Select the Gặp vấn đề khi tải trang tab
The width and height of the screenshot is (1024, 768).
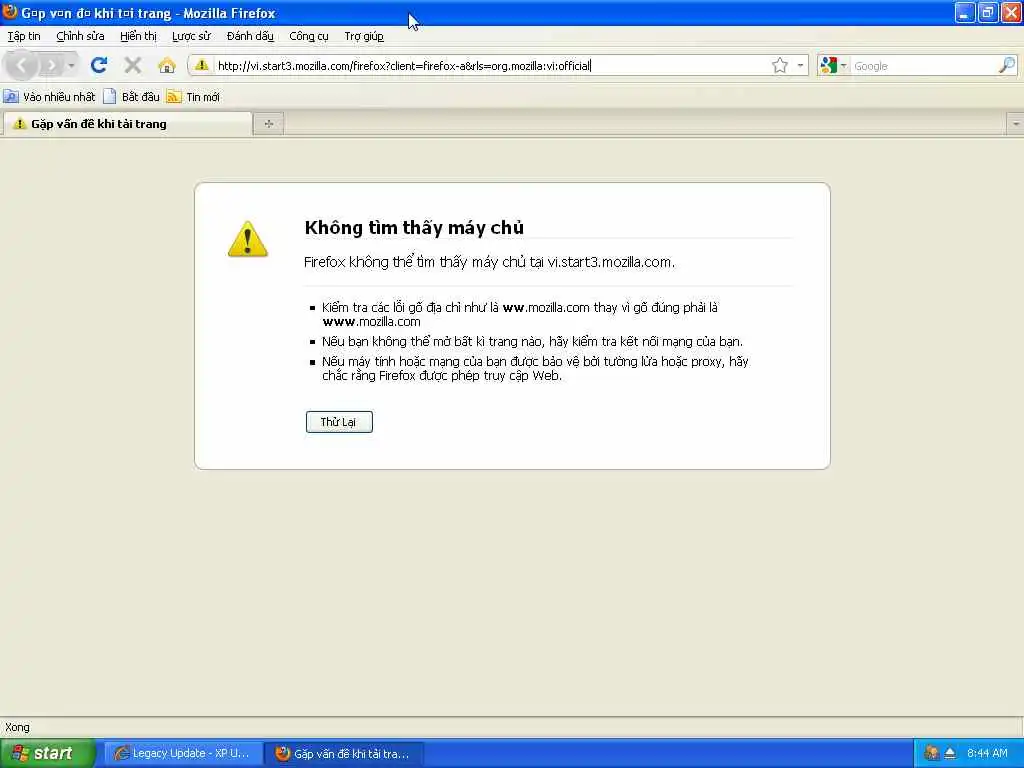tap(127, 124)
